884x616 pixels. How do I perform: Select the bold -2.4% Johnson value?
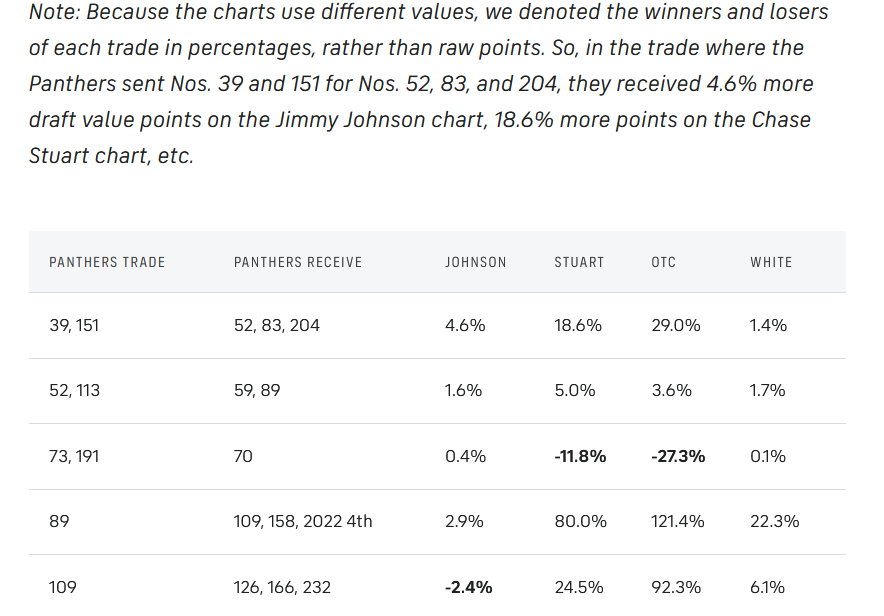469,587
